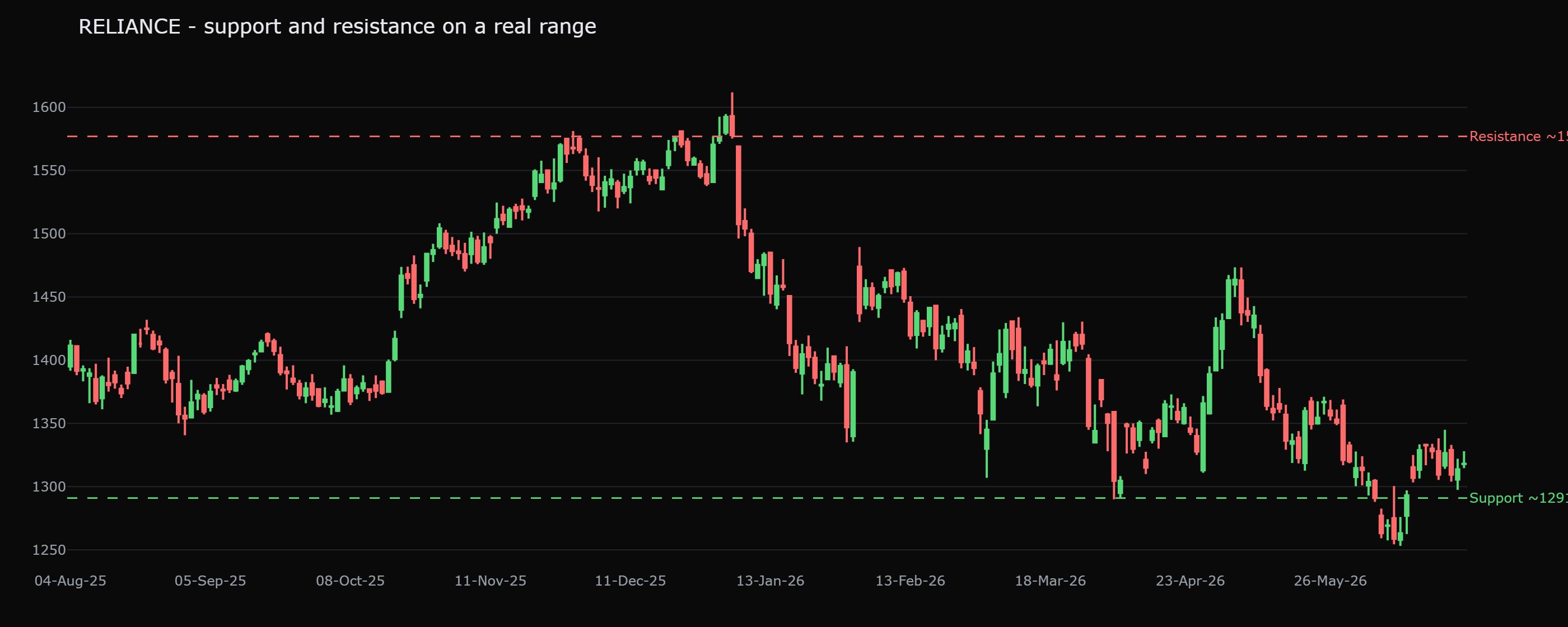Click the red Resistance annotation label
The width and height of the screenshot is (1568, 627).
tap(1518, 137)
